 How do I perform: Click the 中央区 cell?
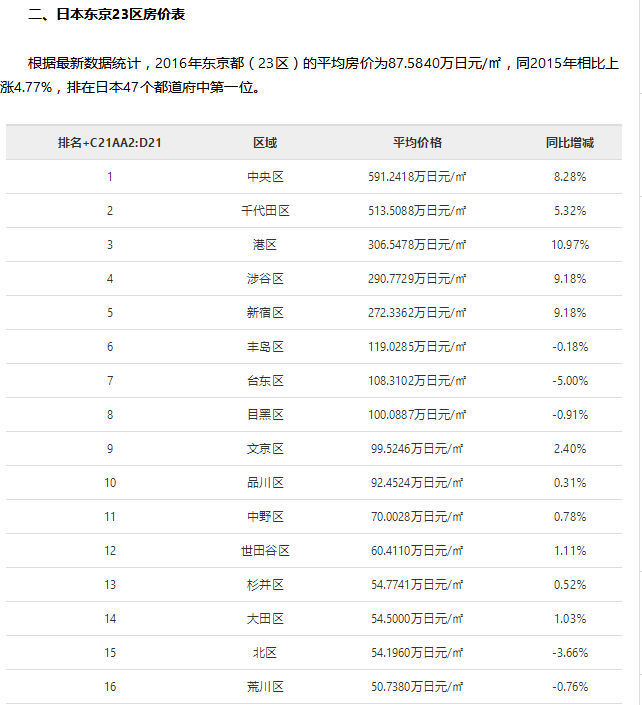(265, 177)
